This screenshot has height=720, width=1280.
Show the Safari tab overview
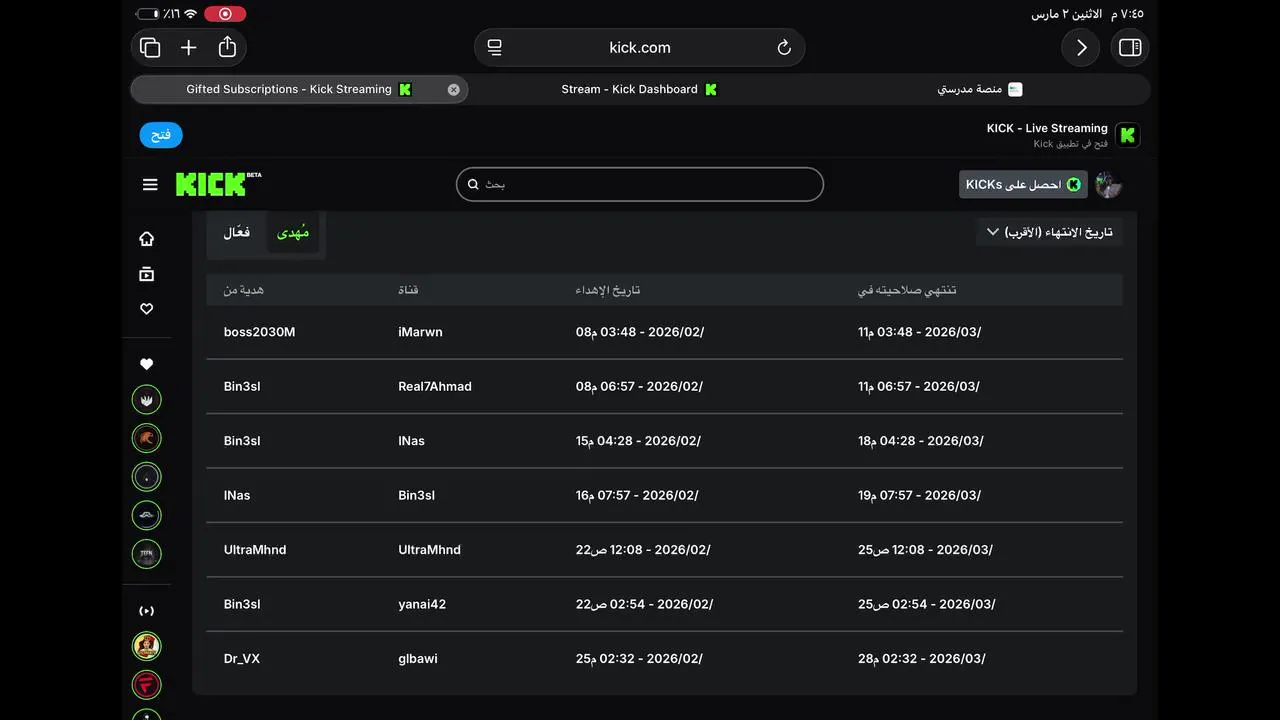(x=150, y=47)
